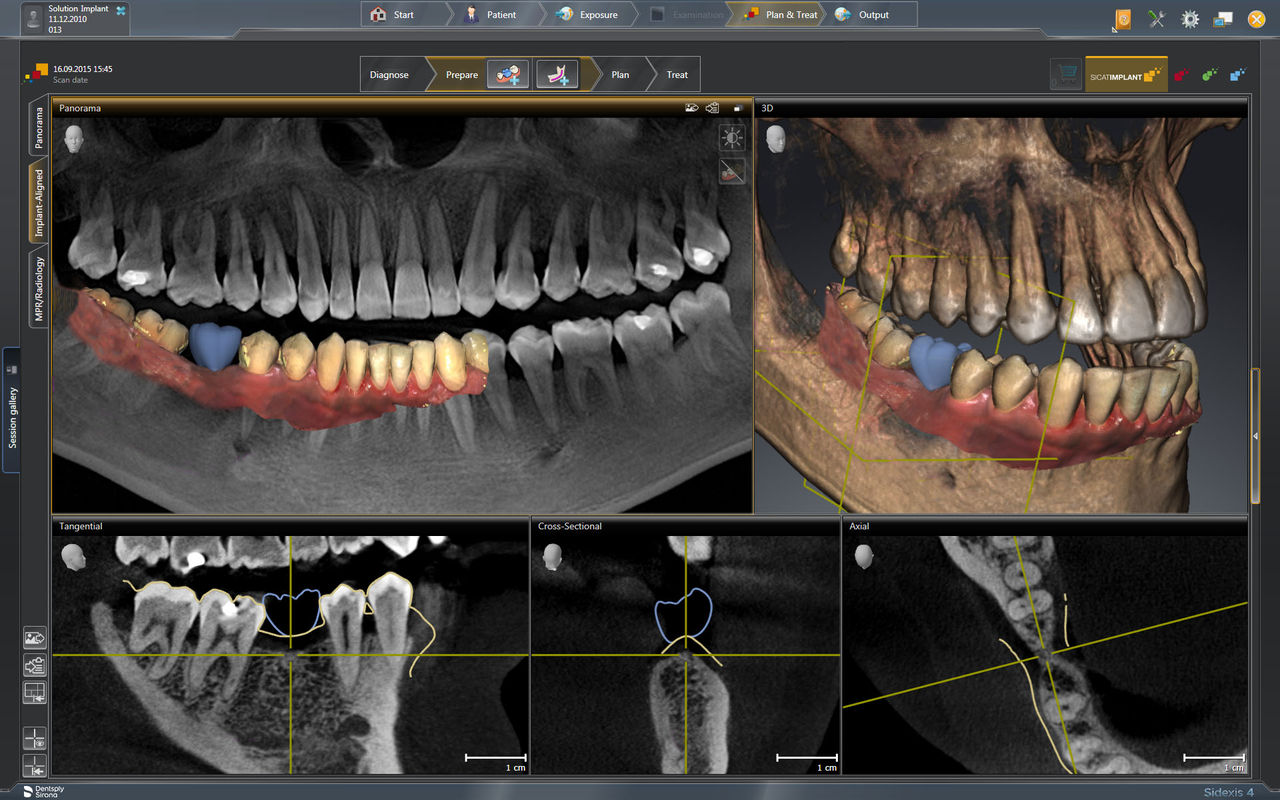Reset crosshairs button at bottom left
The height and width of the screenshot is (800, 1280).
pos(35,767)
